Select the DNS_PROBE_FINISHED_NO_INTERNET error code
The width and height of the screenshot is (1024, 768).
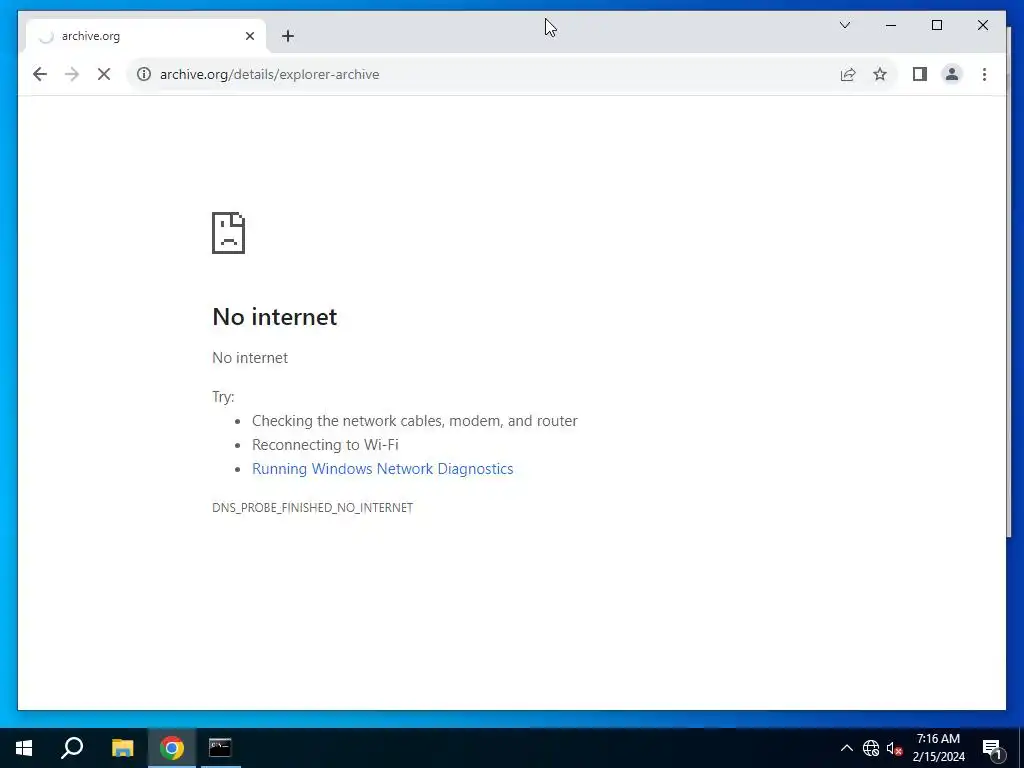[x=312, y=507]
